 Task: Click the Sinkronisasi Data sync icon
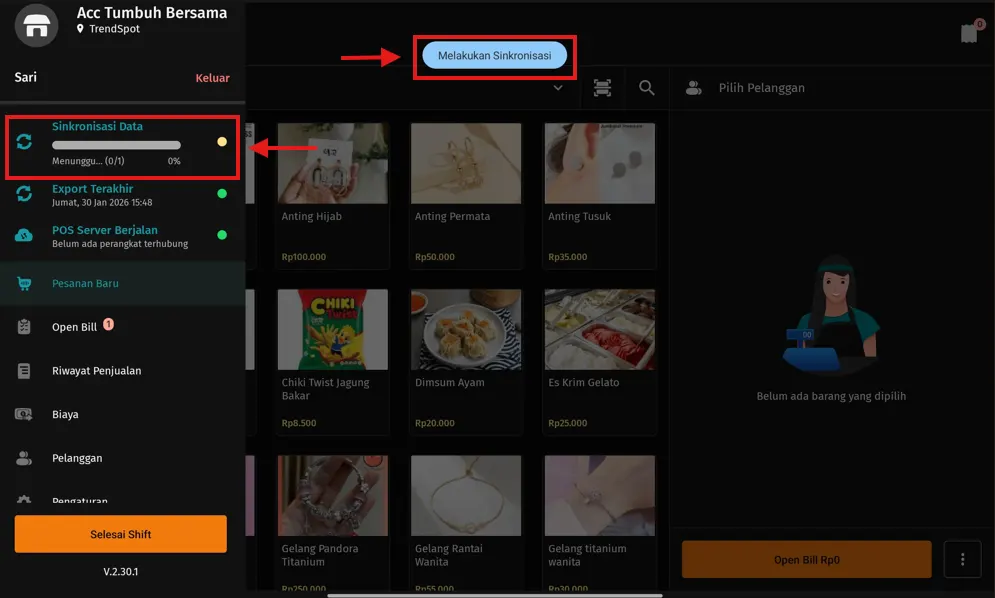point(25,143)
